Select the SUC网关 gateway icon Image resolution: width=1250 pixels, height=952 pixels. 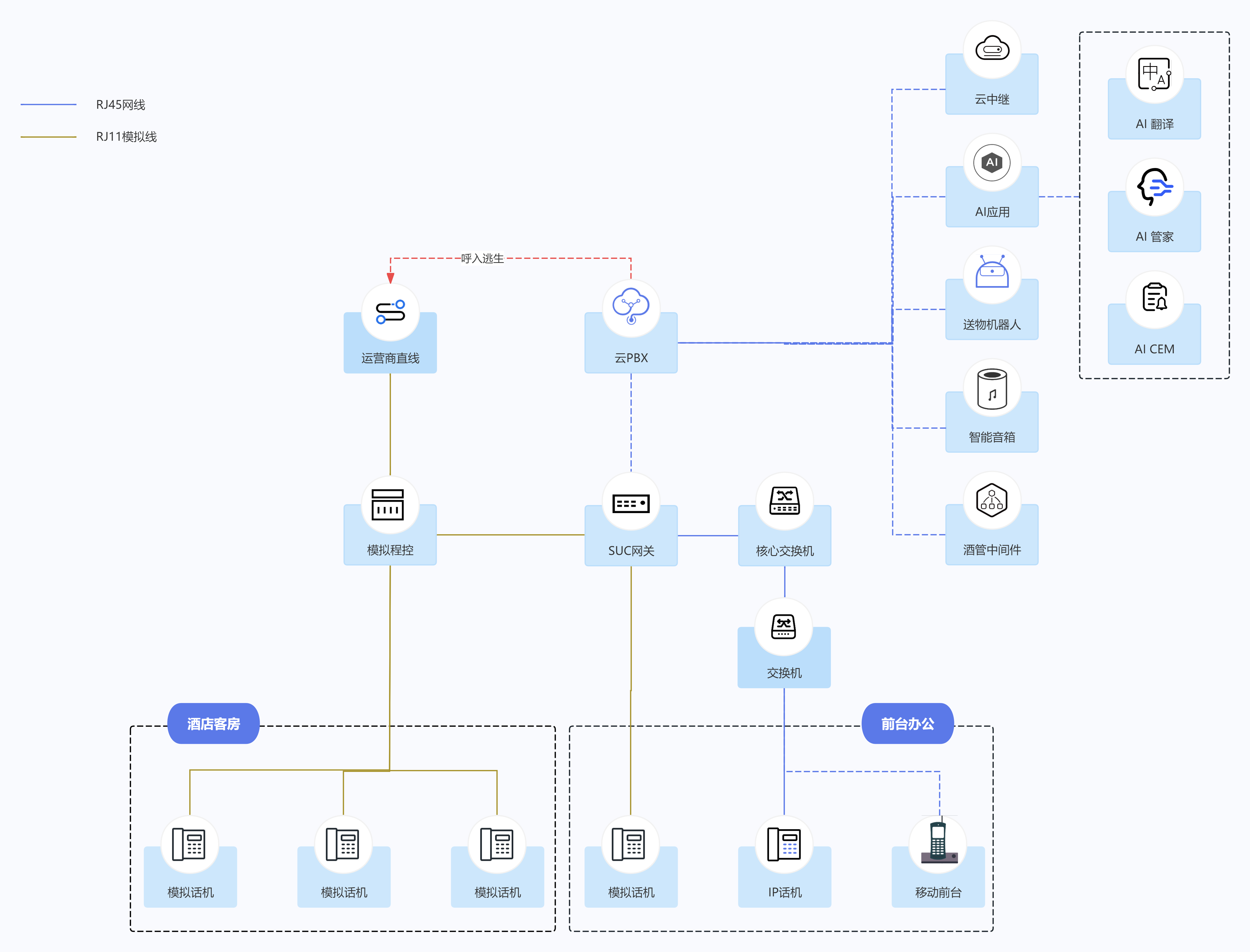click(631, 503)
